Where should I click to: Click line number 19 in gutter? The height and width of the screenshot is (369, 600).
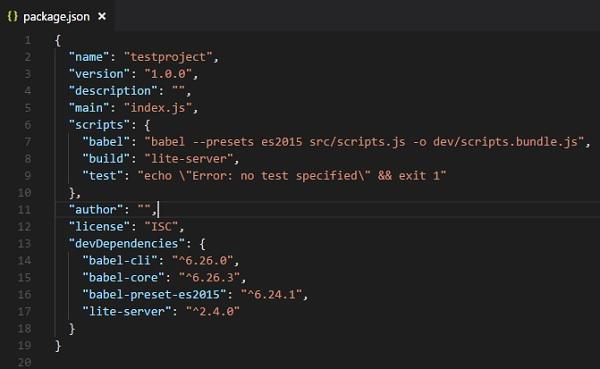tap(24, 345)
